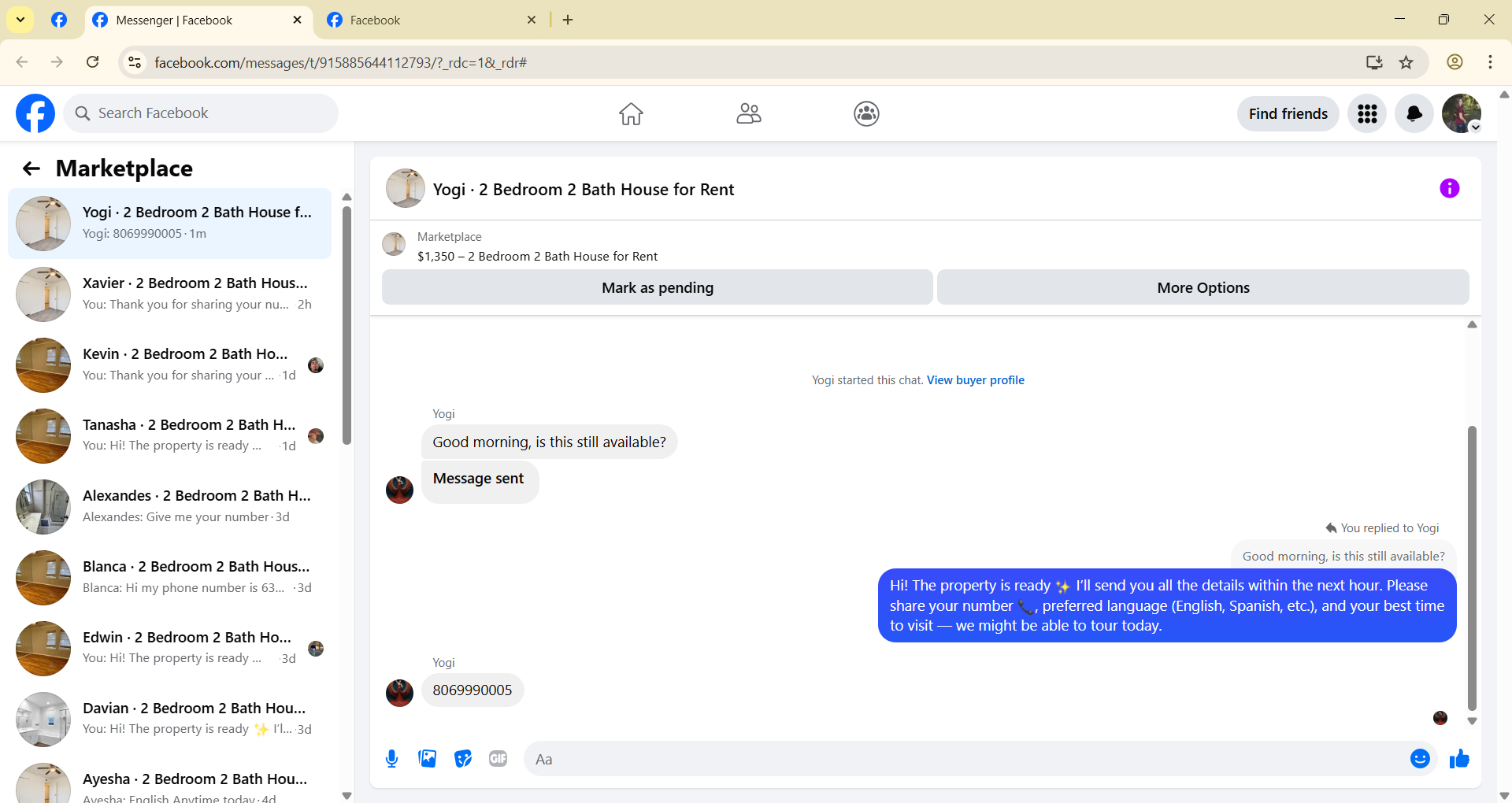Open the Blanca conversation
The image size is (1512, 803).
[169, 578]
